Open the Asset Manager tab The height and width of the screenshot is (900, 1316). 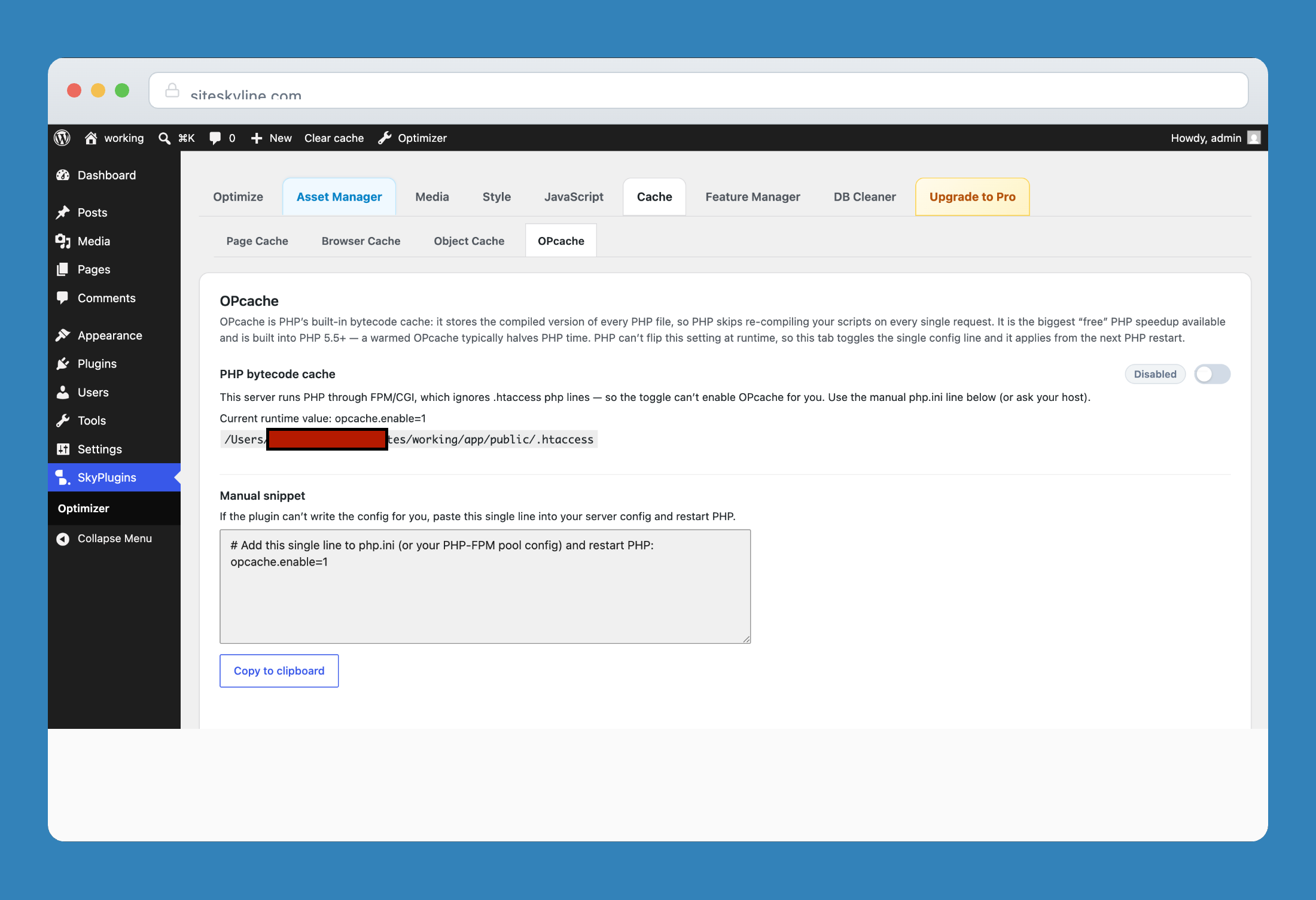[x=339, y=197]
